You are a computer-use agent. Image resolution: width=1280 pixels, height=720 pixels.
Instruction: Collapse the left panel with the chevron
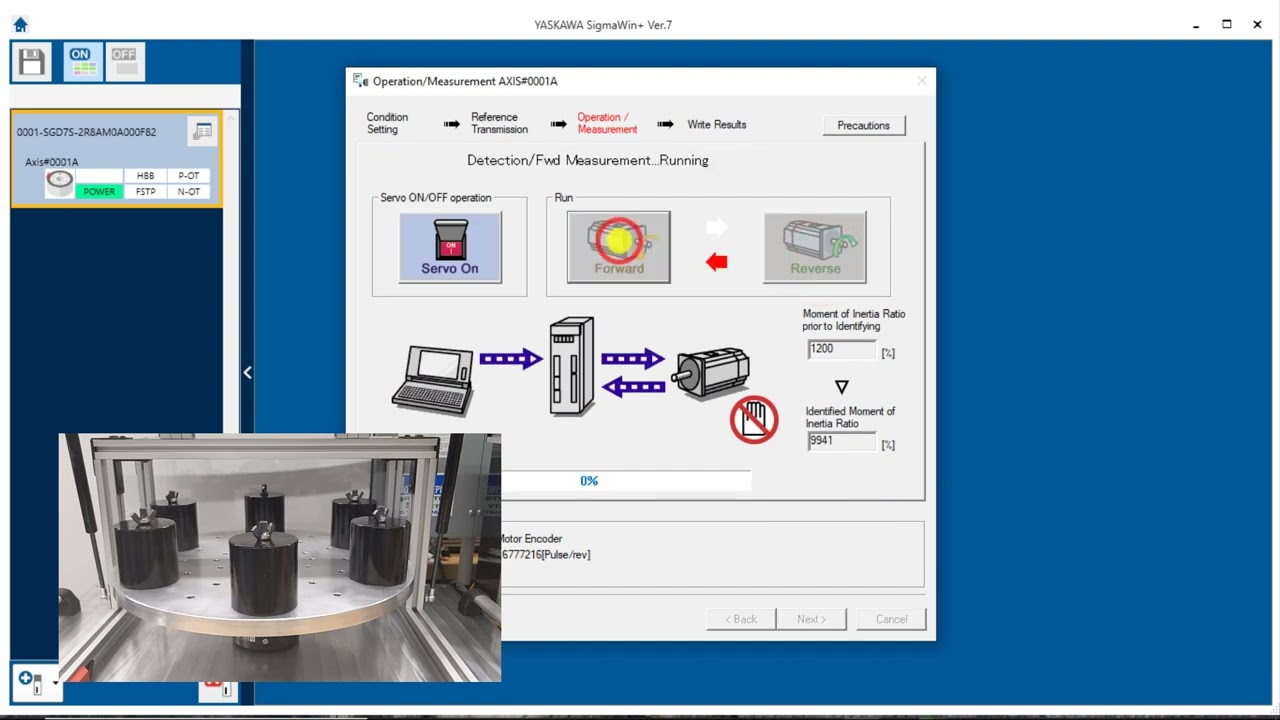[247, 372]
